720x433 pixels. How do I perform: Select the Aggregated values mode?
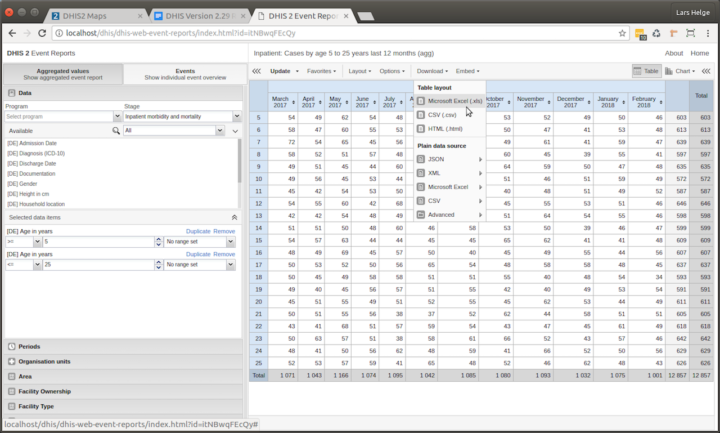click(x=63, y=74)
